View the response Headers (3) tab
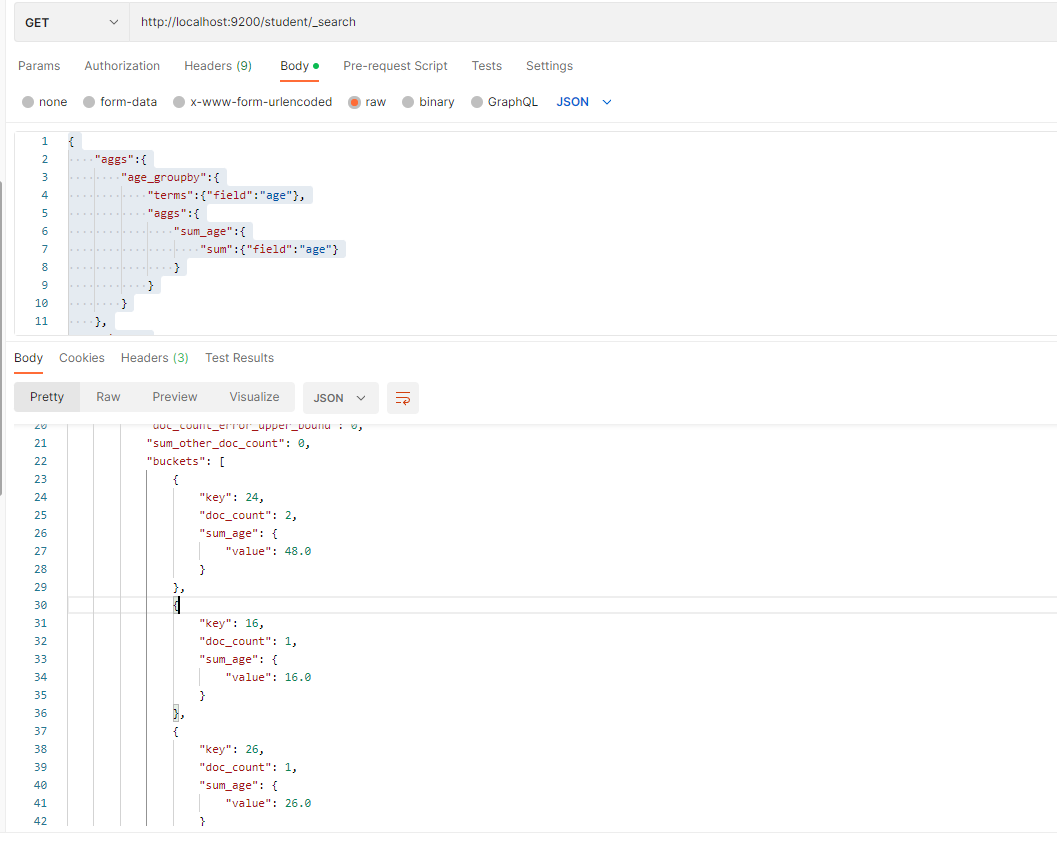Screen dimensions: 1057x851 [154, 358]
